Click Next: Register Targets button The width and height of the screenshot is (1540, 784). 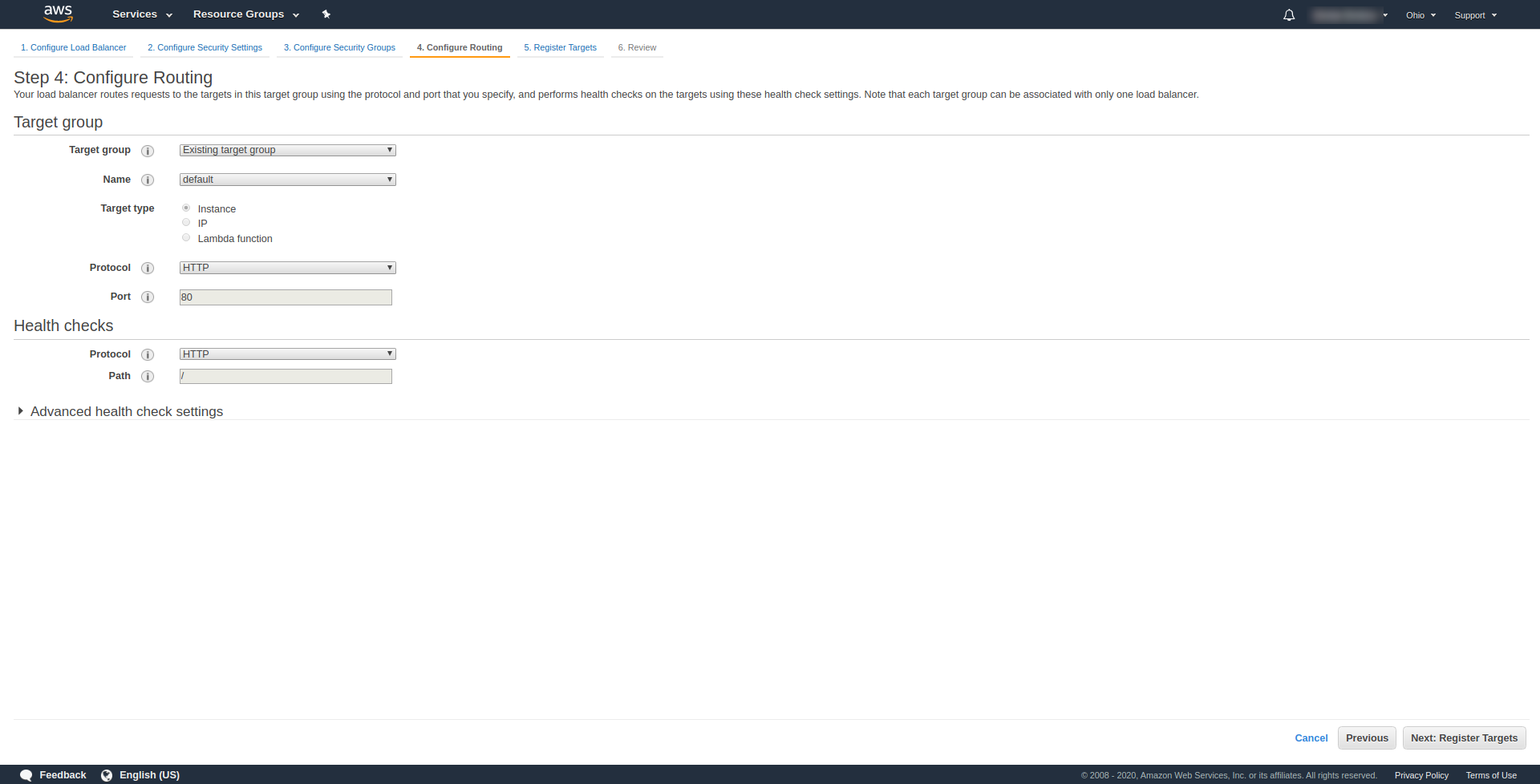[x=1465, y=738]
